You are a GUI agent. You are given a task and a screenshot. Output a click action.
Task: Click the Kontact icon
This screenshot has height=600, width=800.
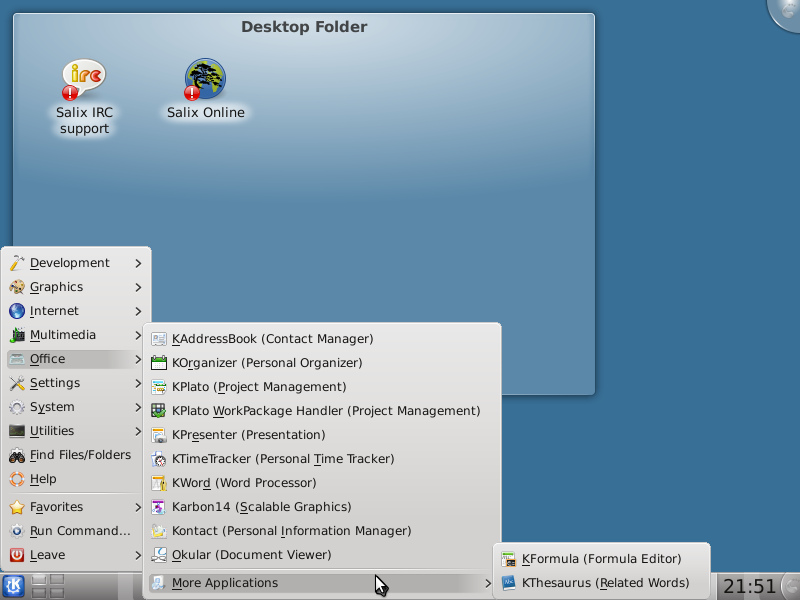point(159,531)
